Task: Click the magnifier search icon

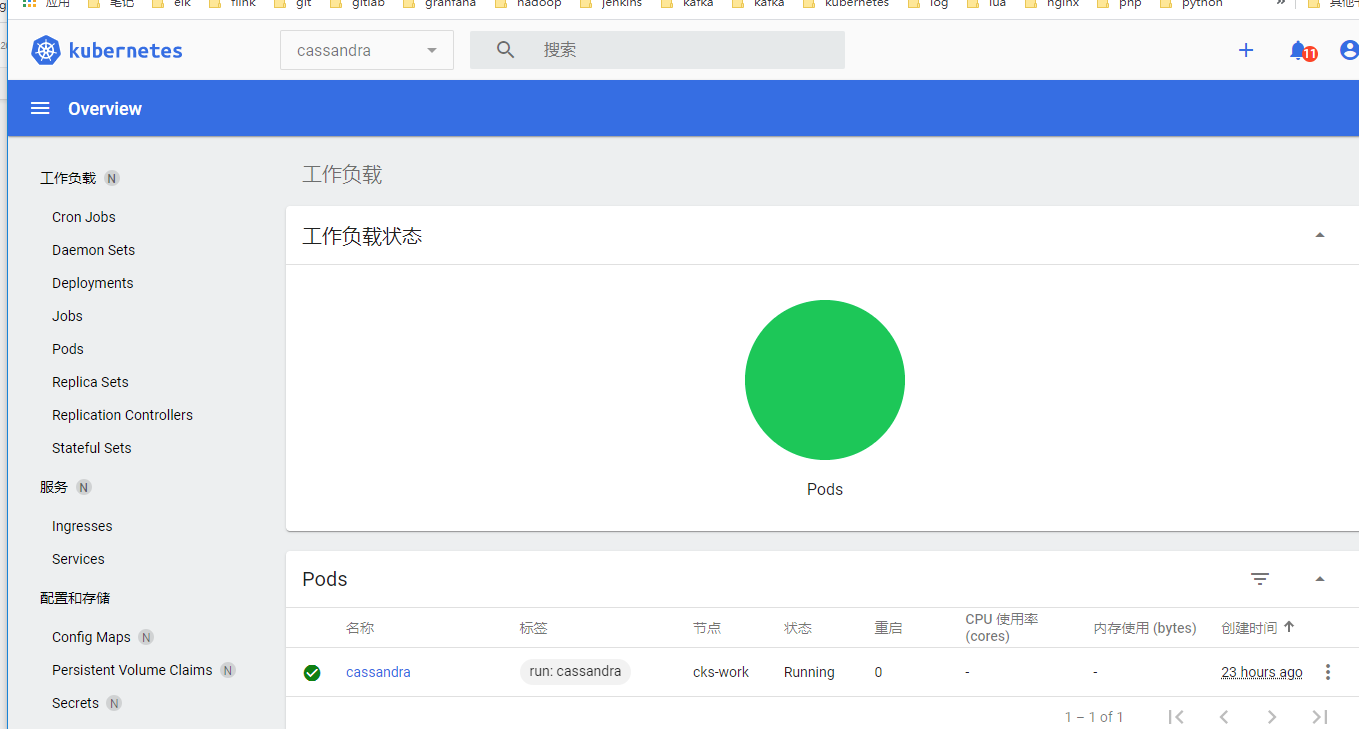Action: (x=505, y=50)
